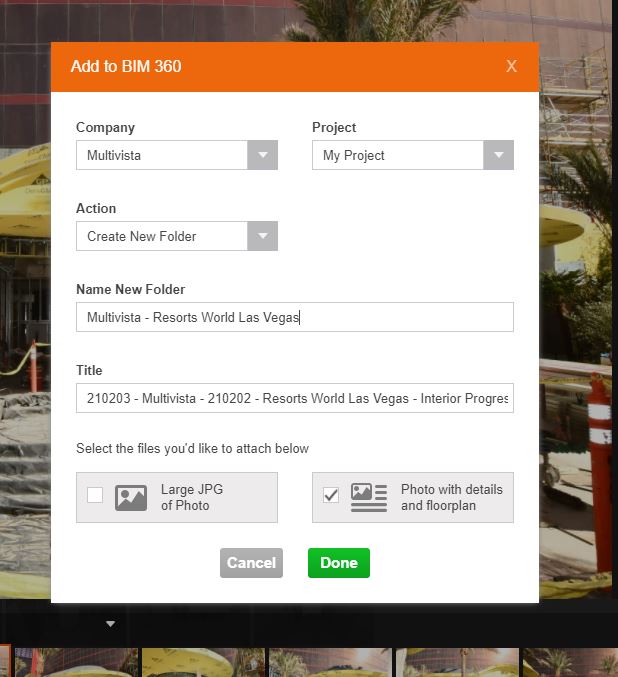Click the Title input field
The width and height of the screenshot is (618, 677).
tap(295, 398)
